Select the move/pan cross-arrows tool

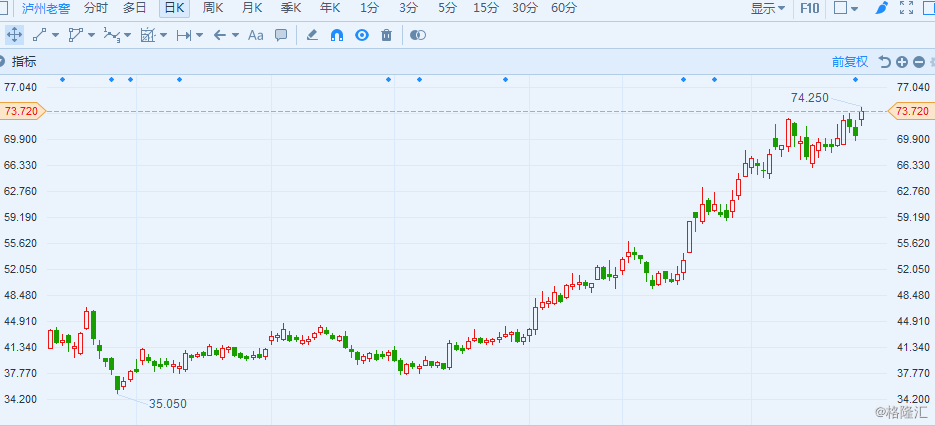[x=14, y=35]
